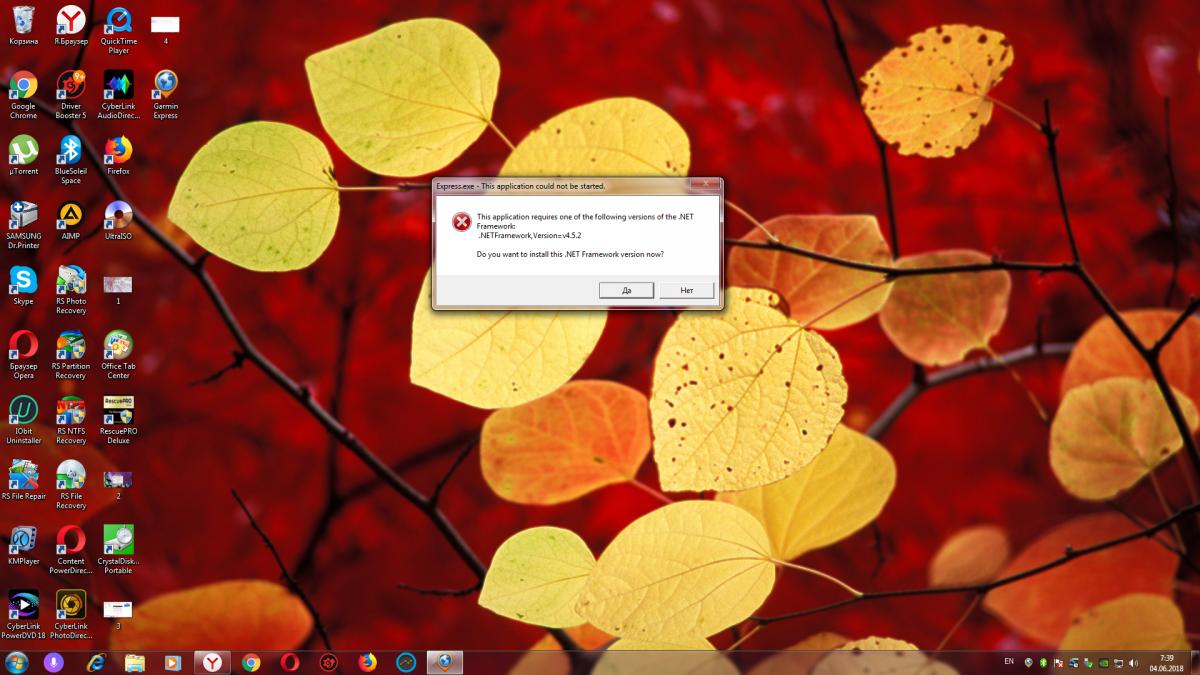Image resolution: width=1200 pixels, height=675 pixels.
Task: Select image thumbnail file named 1
Action: [118, 285]
